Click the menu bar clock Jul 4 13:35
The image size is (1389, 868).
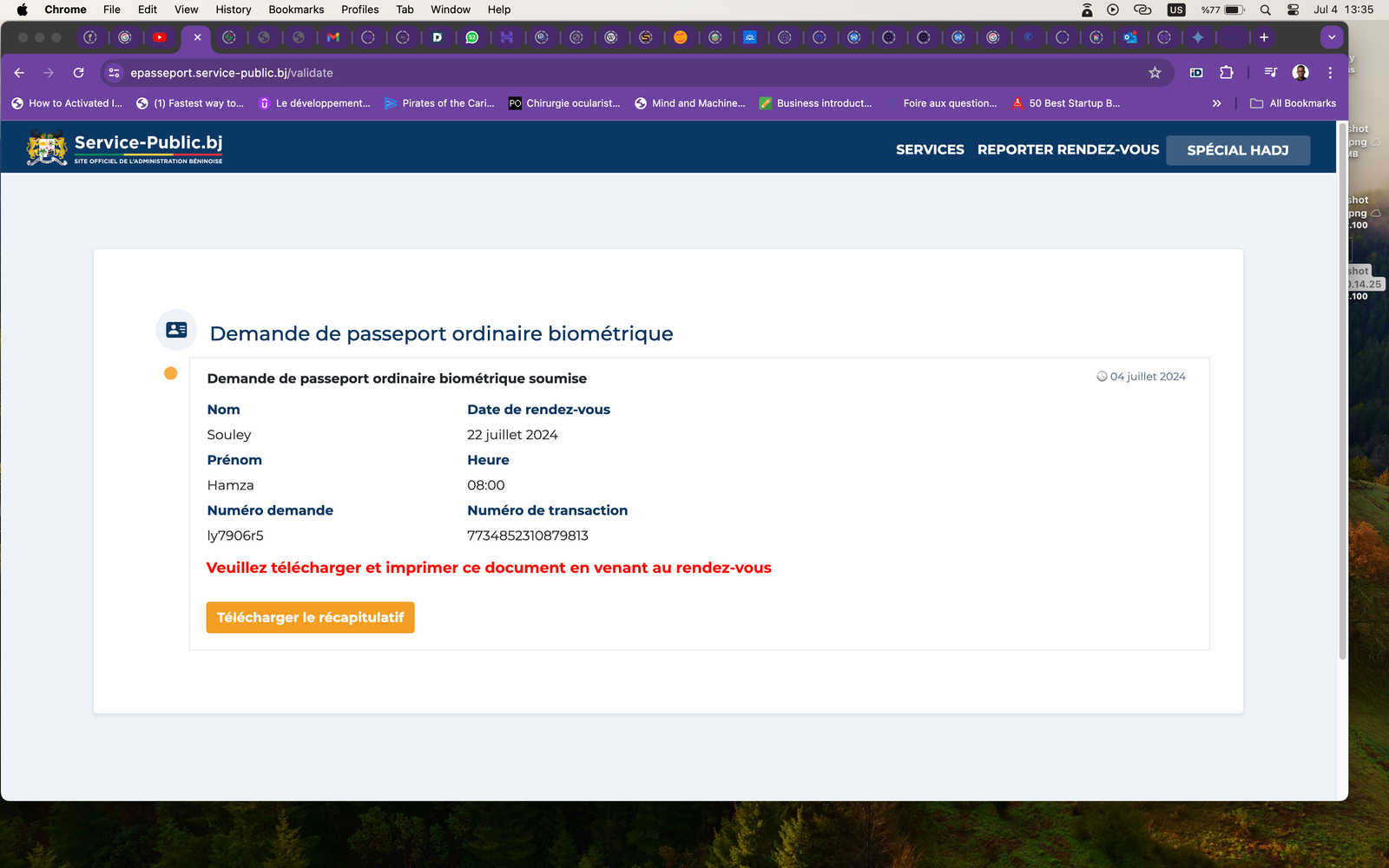(1343, 10)
